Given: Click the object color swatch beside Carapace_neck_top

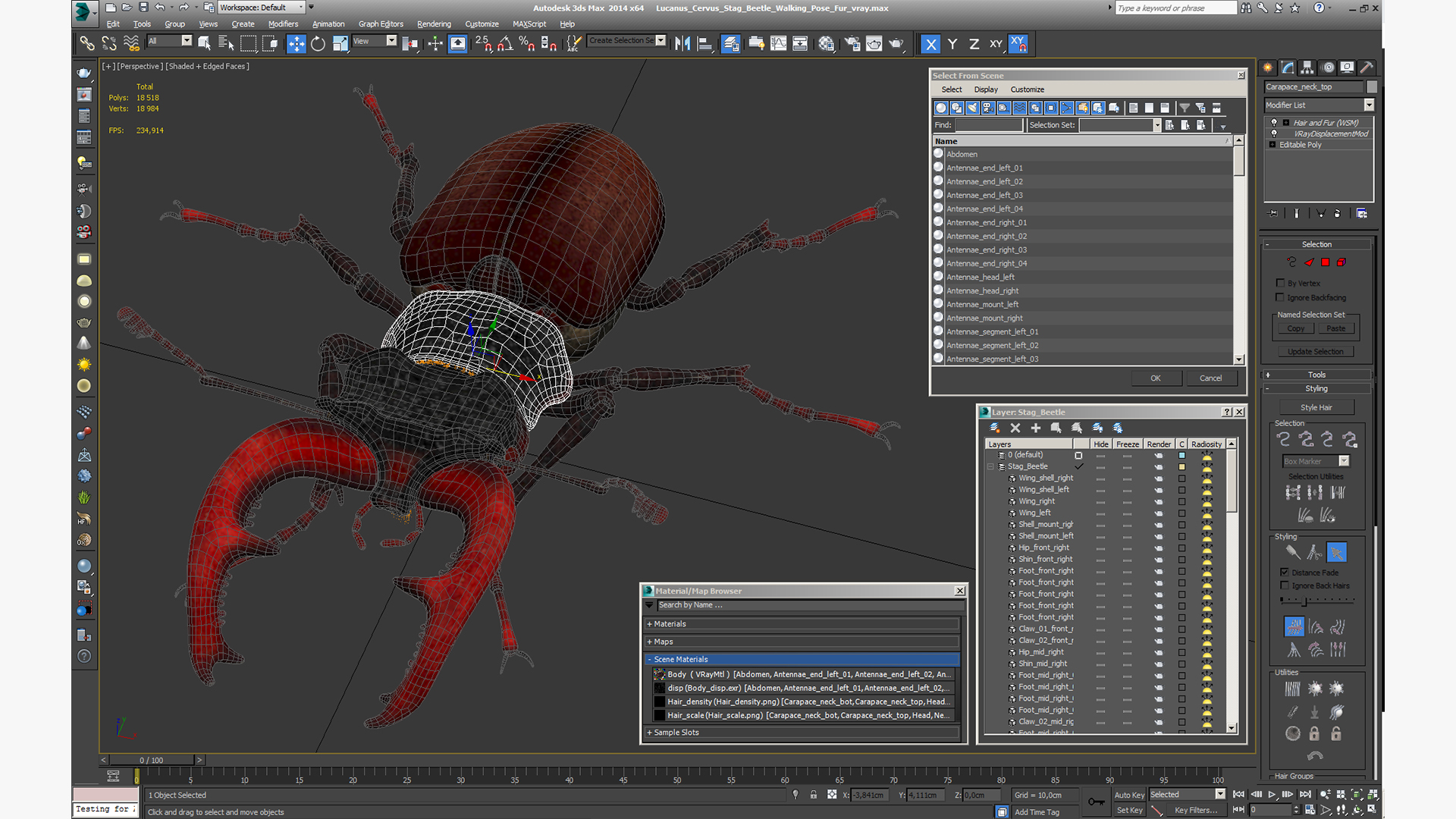Looking at the screenshot, I should 1371,87.
